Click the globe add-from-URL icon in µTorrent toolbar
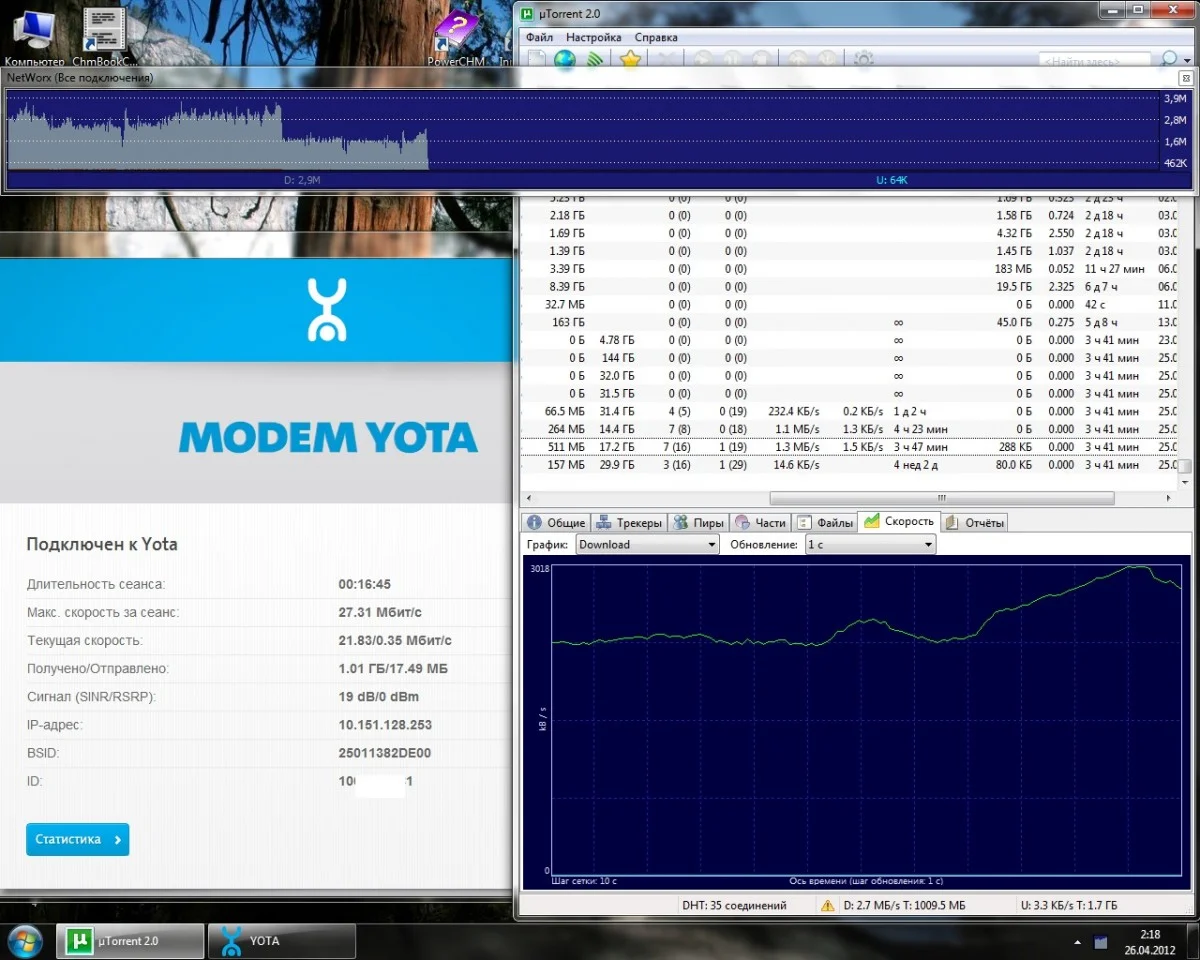The height and width of the screenshot is (960, 1200). pos(565,60)
